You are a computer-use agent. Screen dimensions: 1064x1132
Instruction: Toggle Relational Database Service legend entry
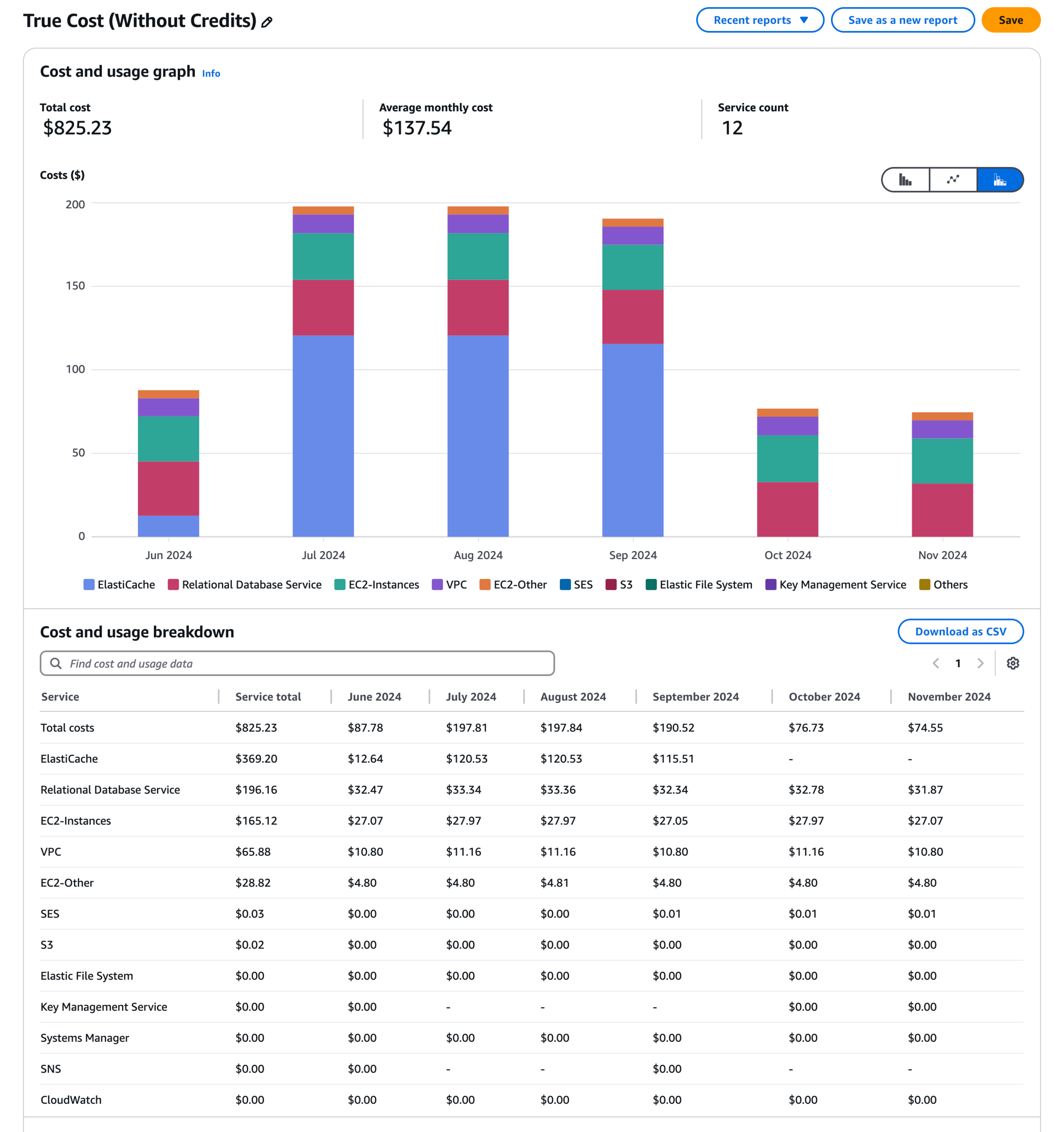point(245,585)
